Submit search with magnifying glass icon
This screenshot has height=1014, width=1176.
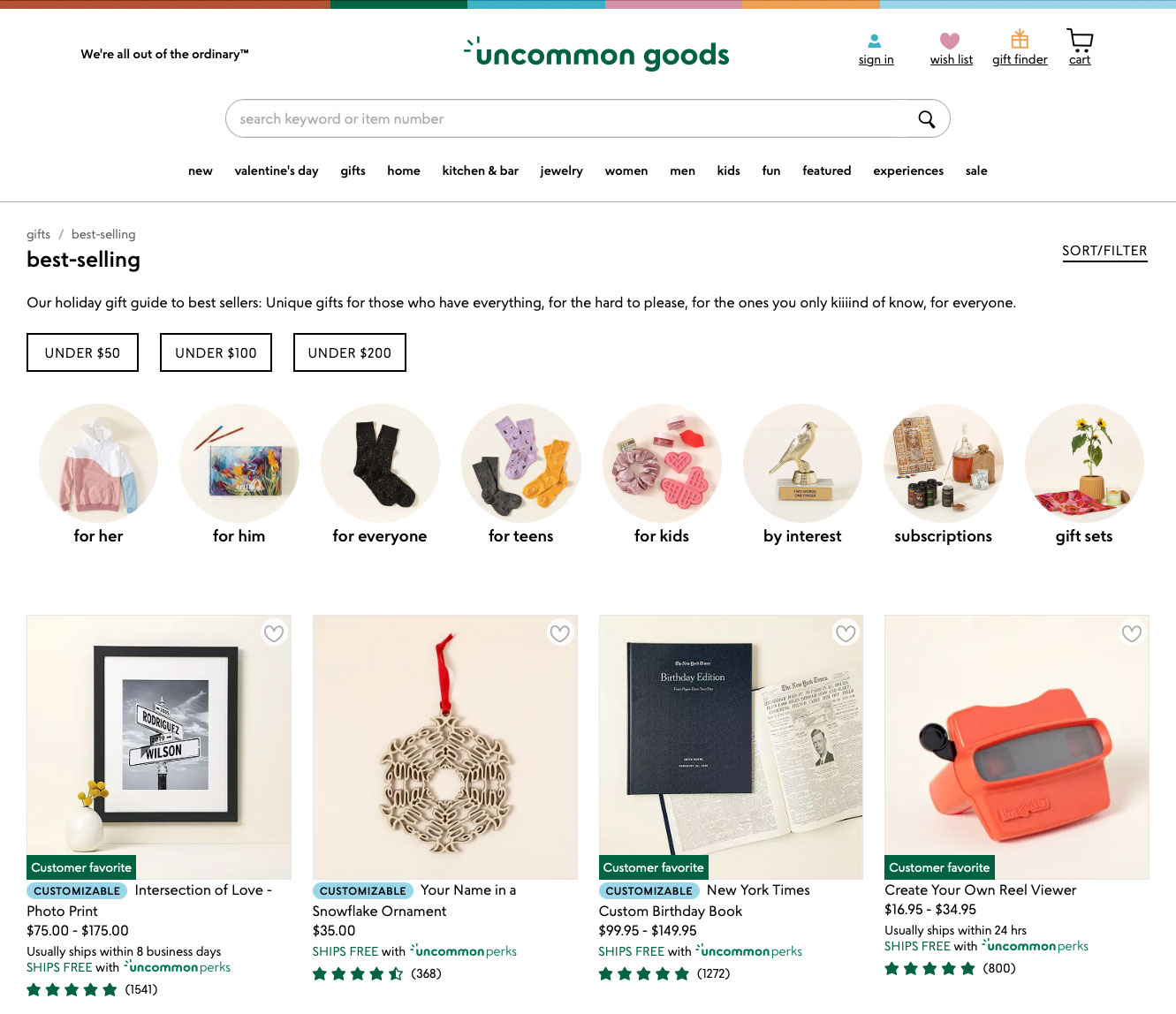click(926, 119)
